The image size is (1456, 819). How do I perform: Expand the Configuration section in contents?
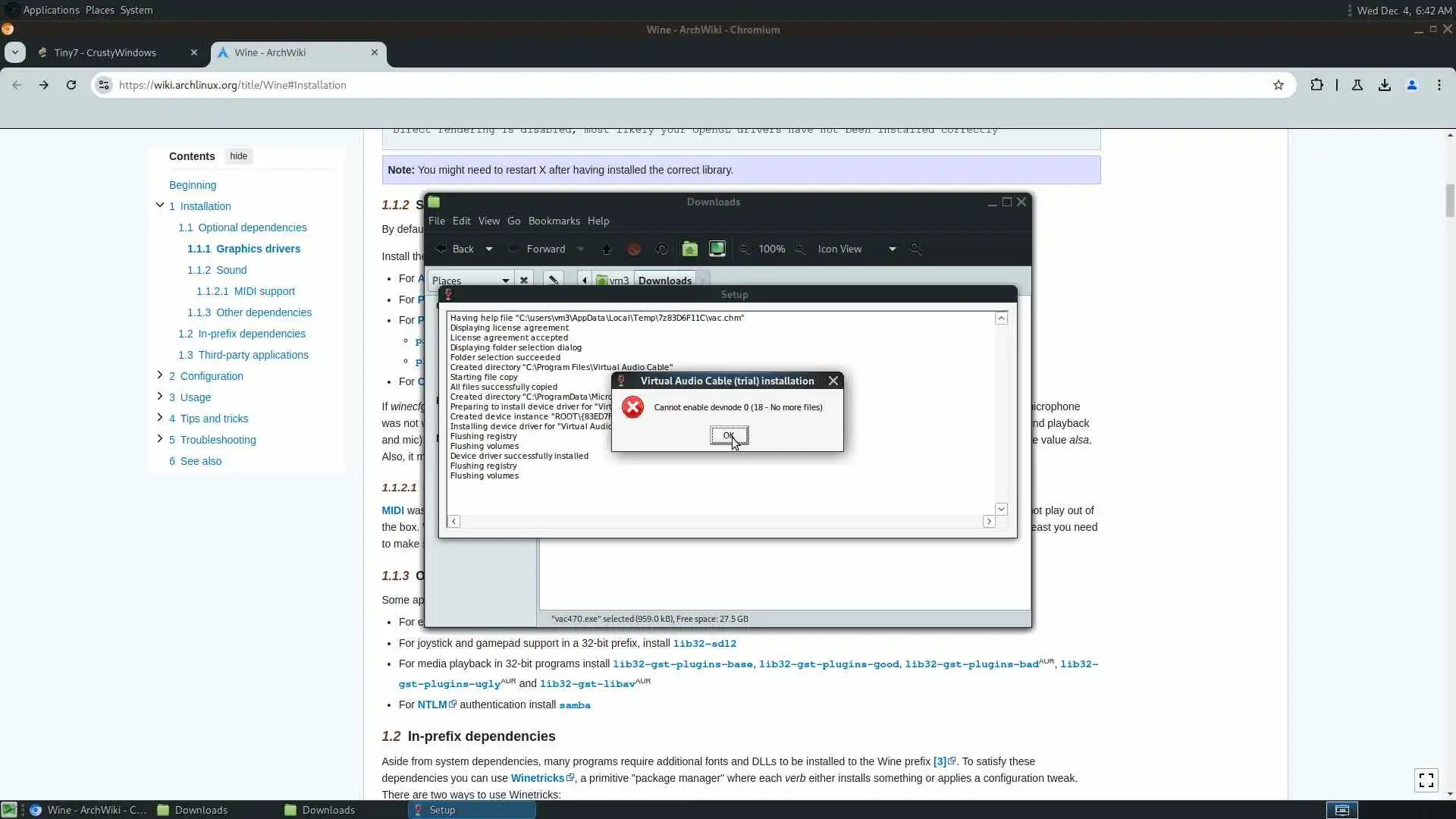tap(160, 375)
